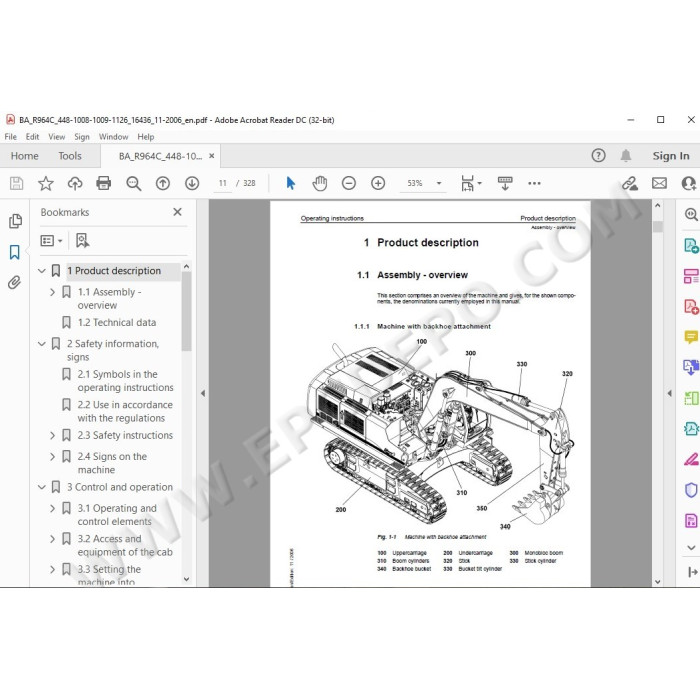Click the document vertical scrollbar thumb

click(658, 226)
